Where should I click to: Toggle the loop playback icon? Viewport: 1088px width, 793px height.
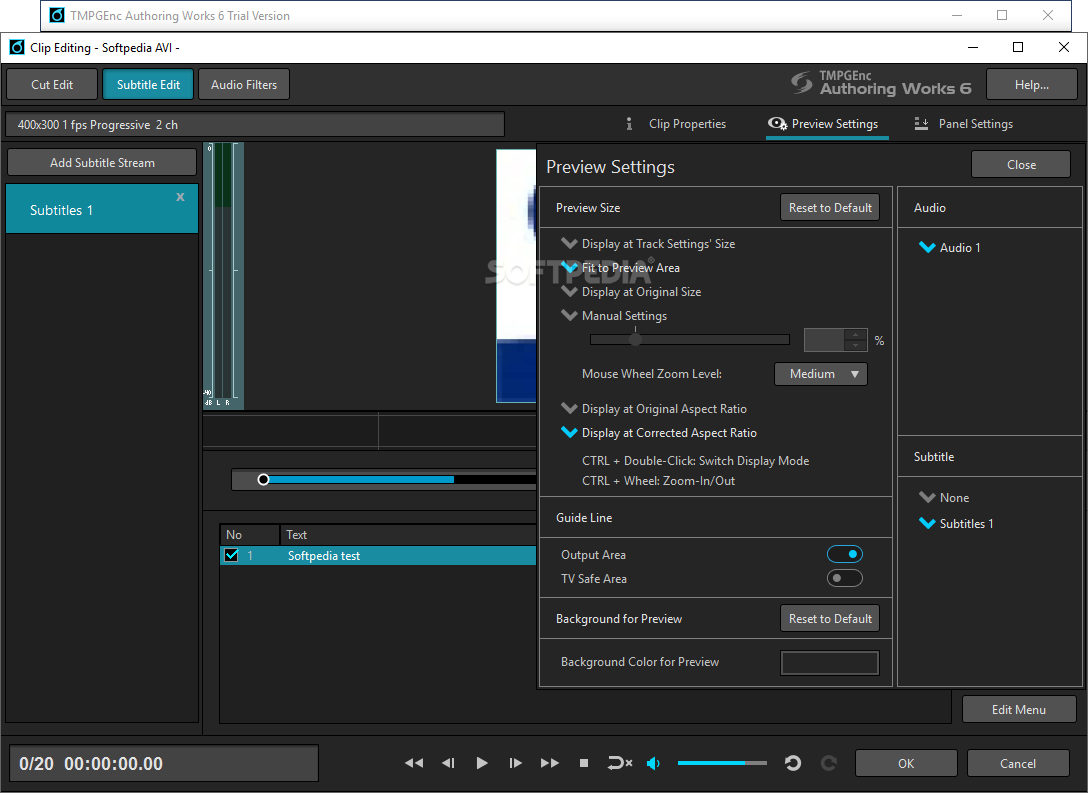[x=620, y=763]
